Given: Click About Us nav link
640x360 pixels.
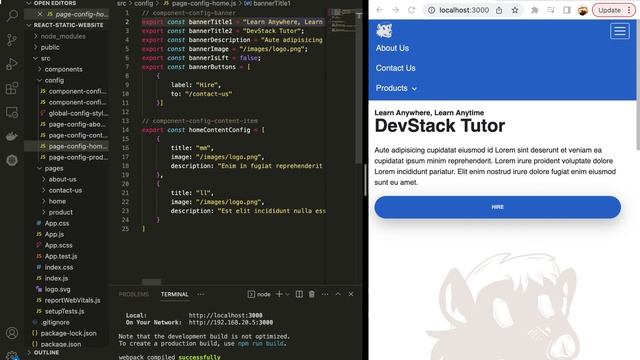Looking at the screenshot, I should (392, 48).
